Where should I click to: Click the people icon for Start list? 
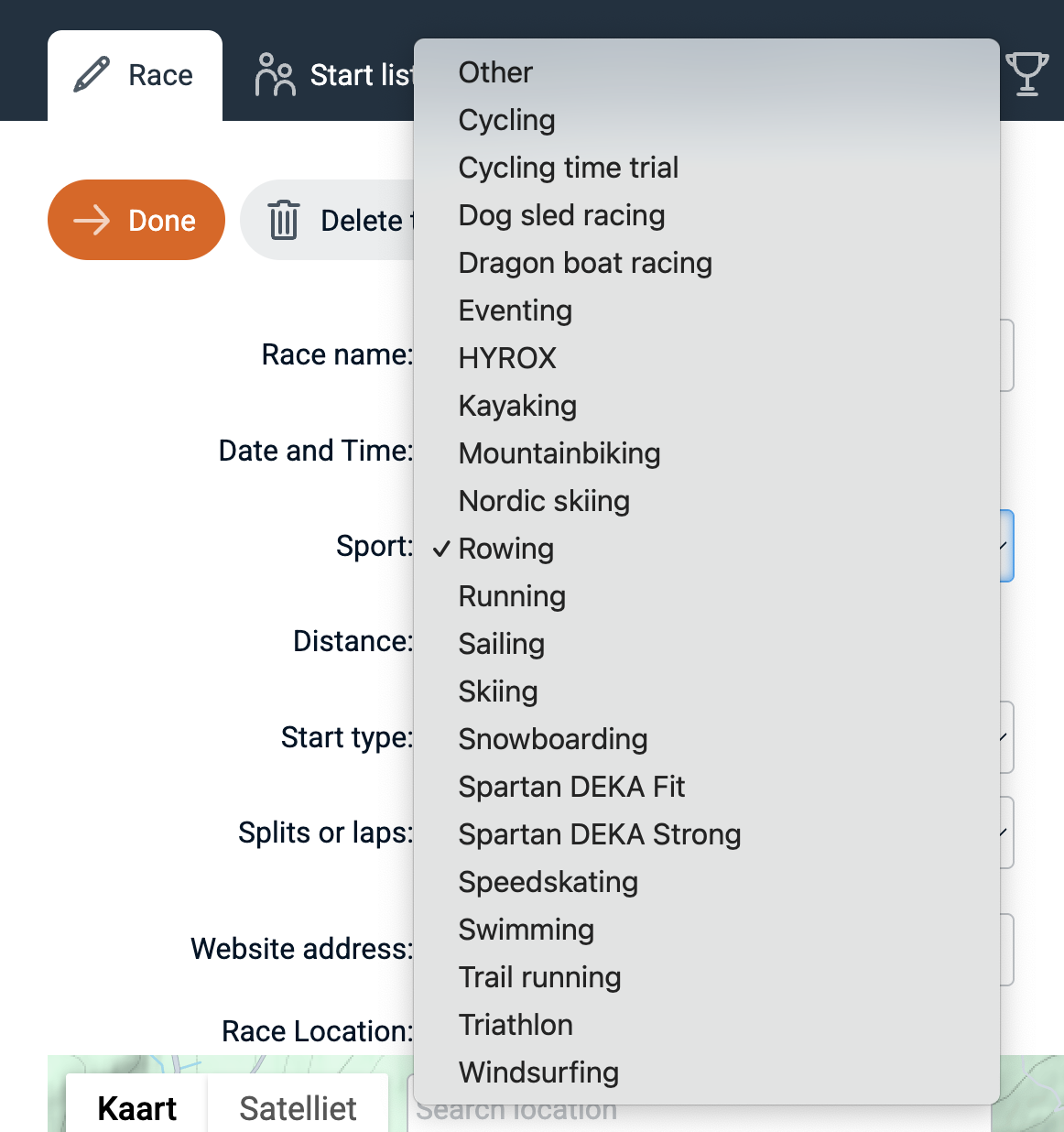pyautogui.click(x=275, y=74)
